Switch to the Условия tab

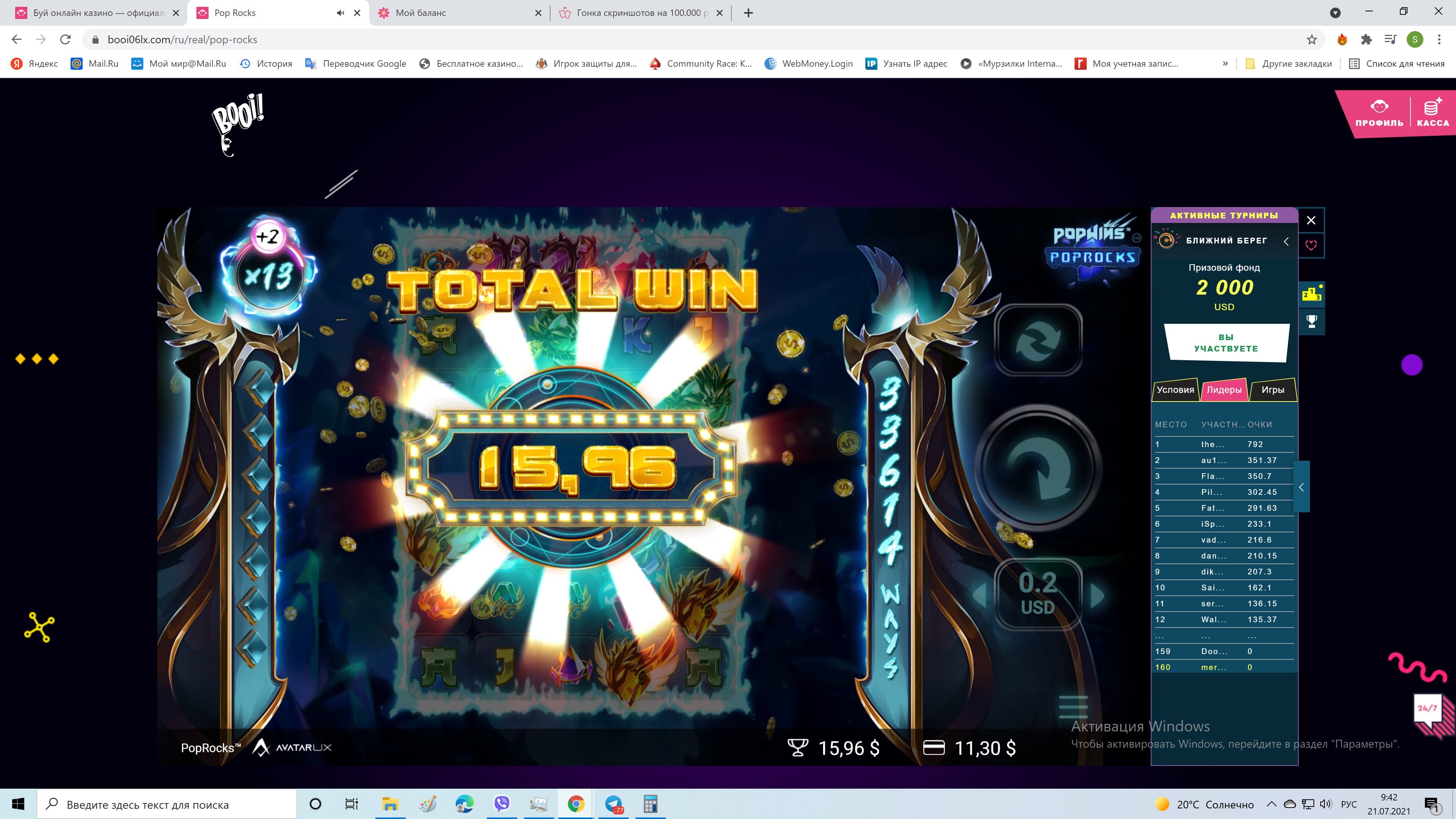click(1175, 389)
